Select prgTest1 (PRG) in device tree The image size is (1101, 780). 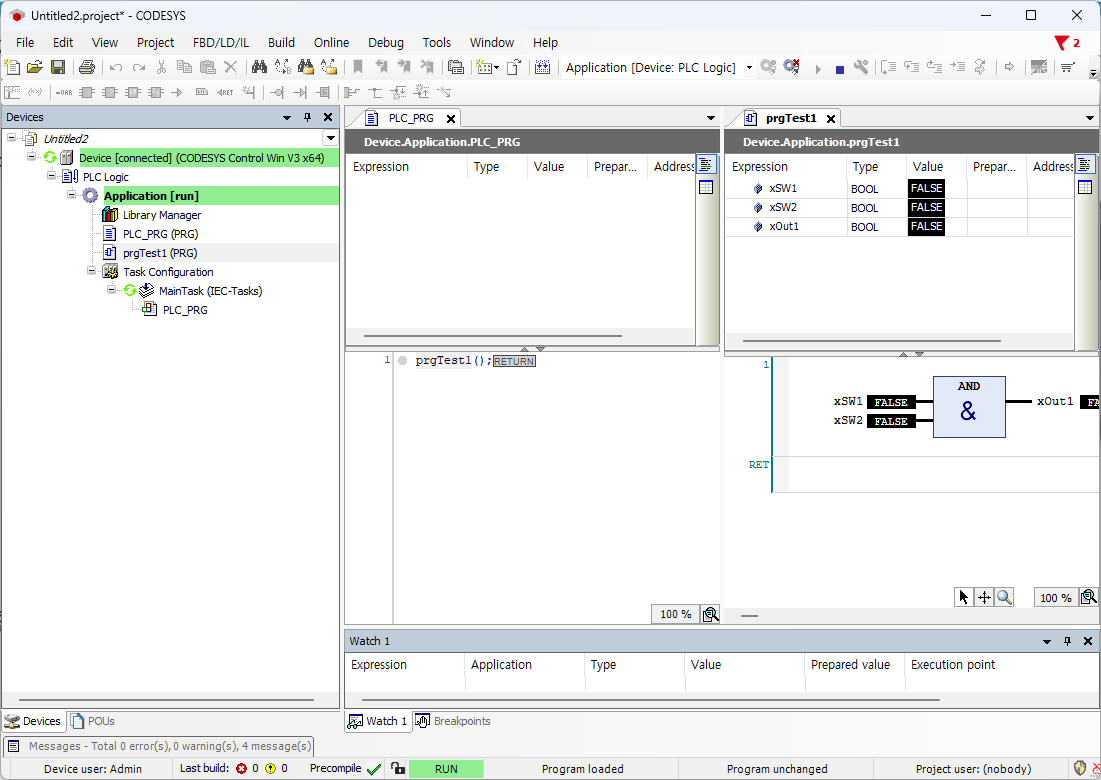160,253
